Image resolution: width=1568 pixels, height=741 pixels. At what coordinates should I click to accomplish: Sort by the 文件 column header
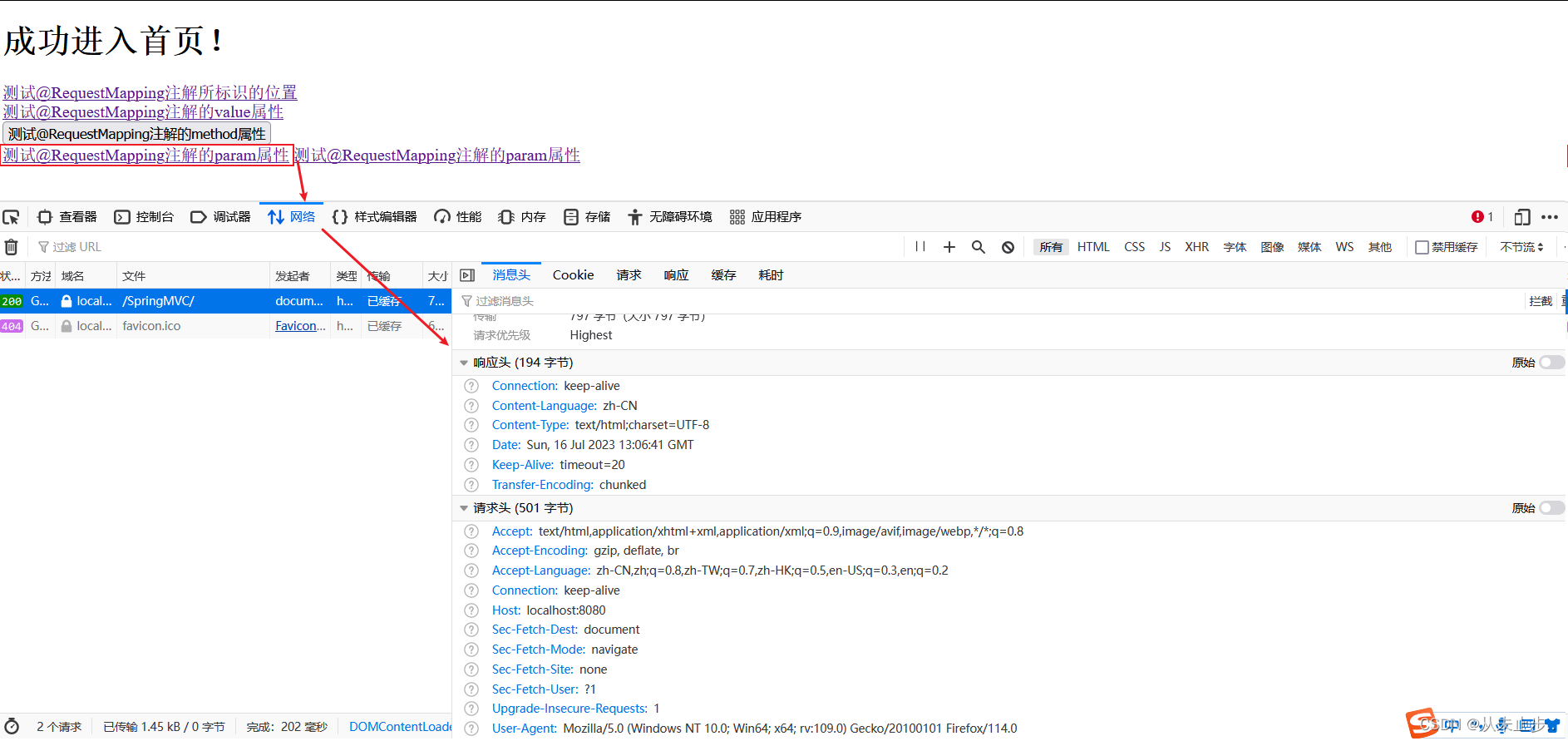click(193, 276)
